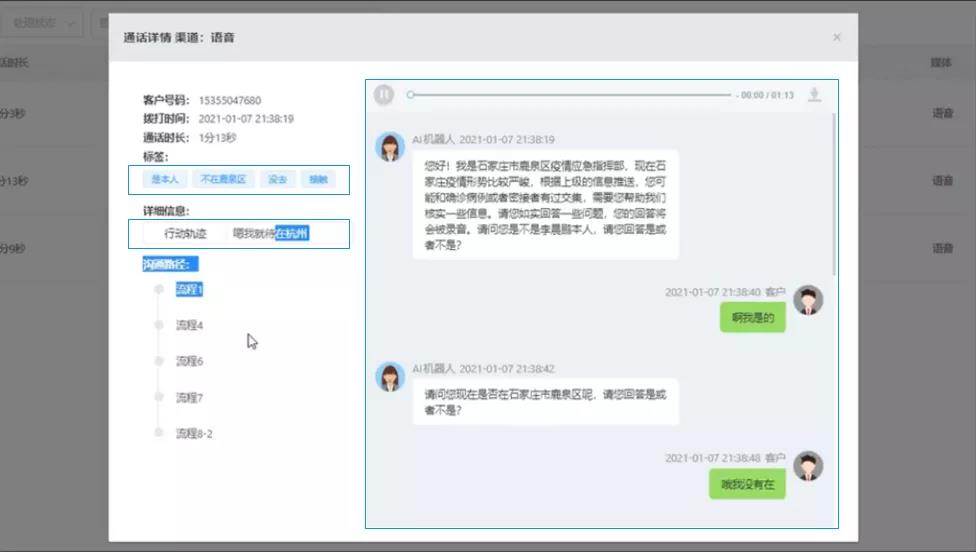Viewport: 976px width, 552px height.
Task: Click the audio progress bar track
Action: pyautogui.click(x=570, y=95)
